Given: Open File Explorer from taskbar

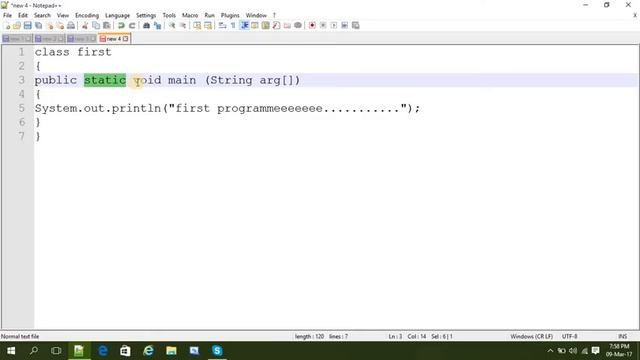Looking at the screenshot, I should (x=171, y=351).
